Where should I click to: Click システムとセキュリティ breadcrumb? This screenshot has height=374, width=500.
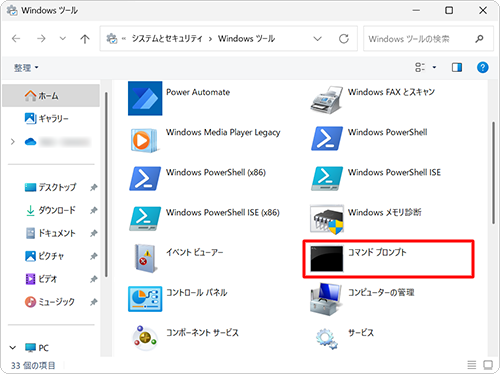pyautogui.click(x=167, y=39)
